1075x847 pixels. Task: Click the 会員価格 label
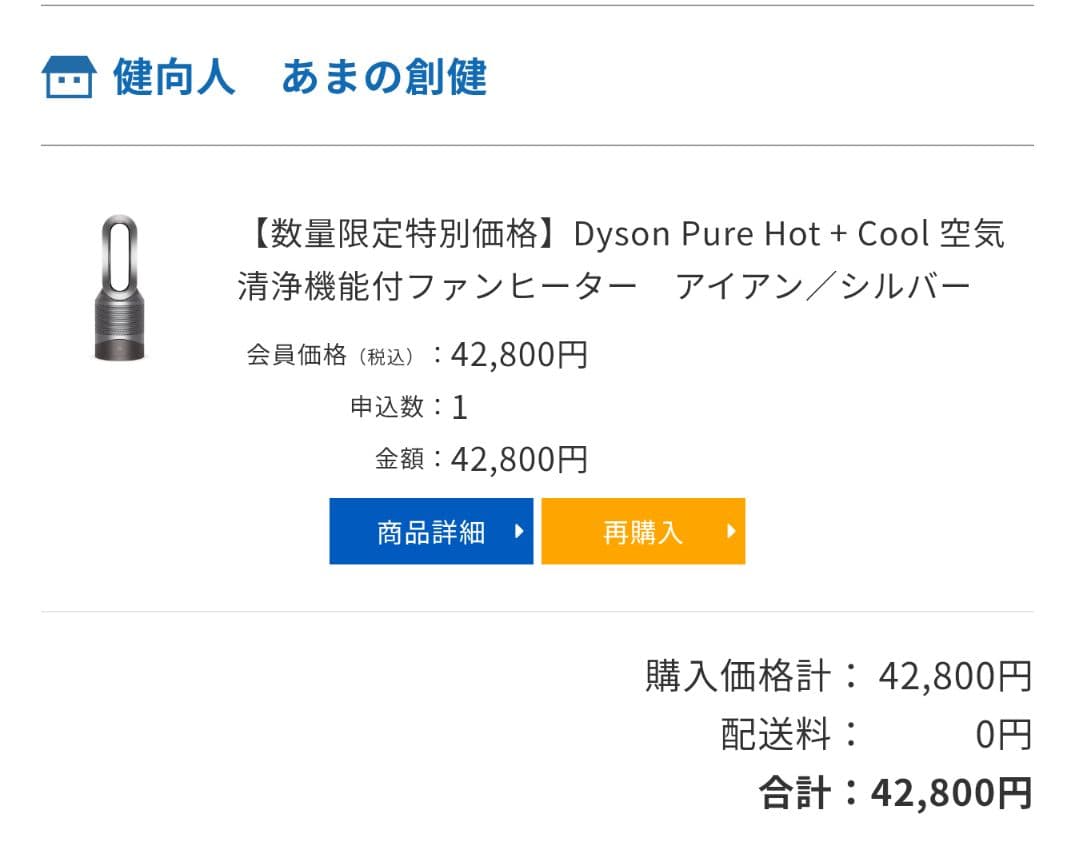tap(297, 355)
